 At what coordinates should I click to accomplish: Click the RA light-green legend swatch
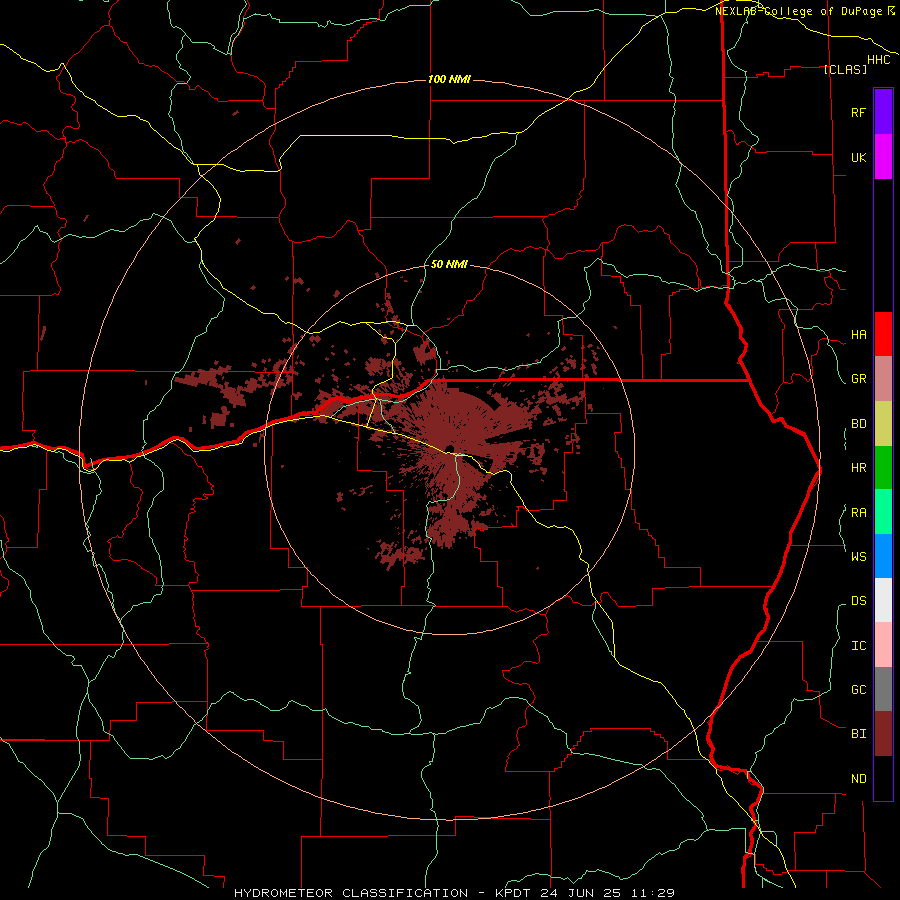[x=883, y=512]
